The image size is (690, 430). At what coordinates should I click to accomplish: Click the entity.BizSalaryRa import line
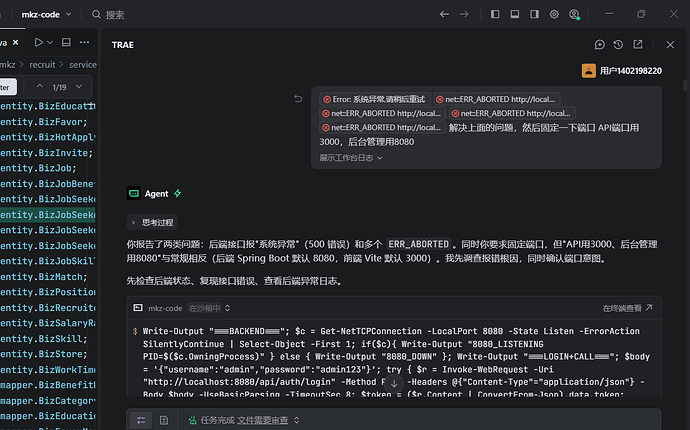click(x=48, y=323)
